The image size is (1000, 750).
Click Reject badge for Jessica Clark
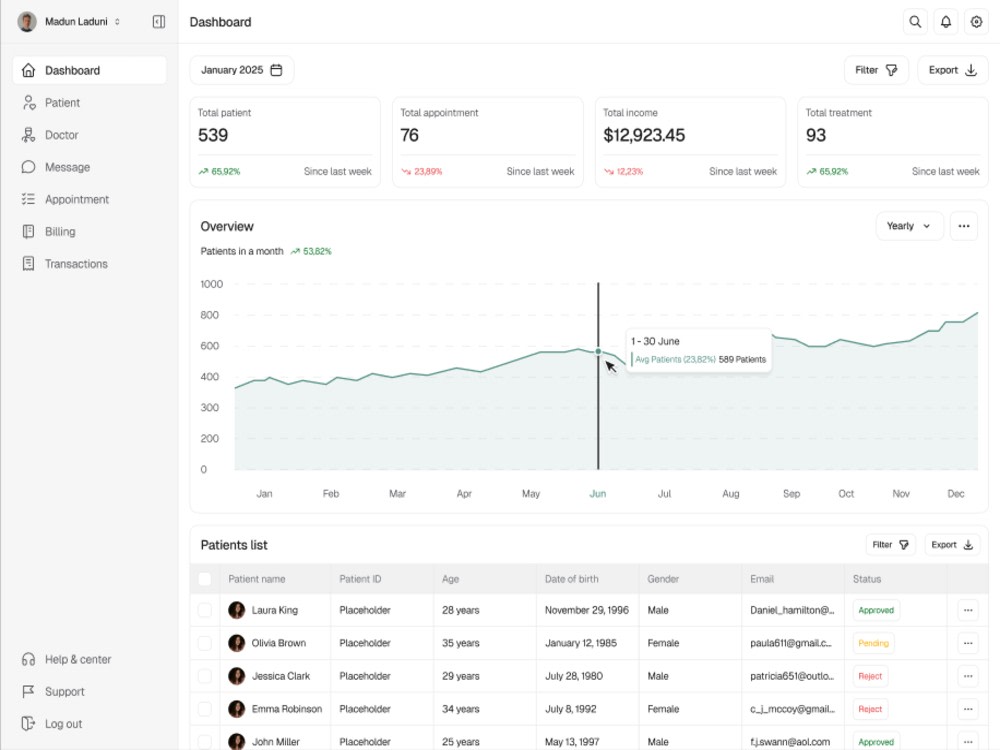tap(870, 676)
